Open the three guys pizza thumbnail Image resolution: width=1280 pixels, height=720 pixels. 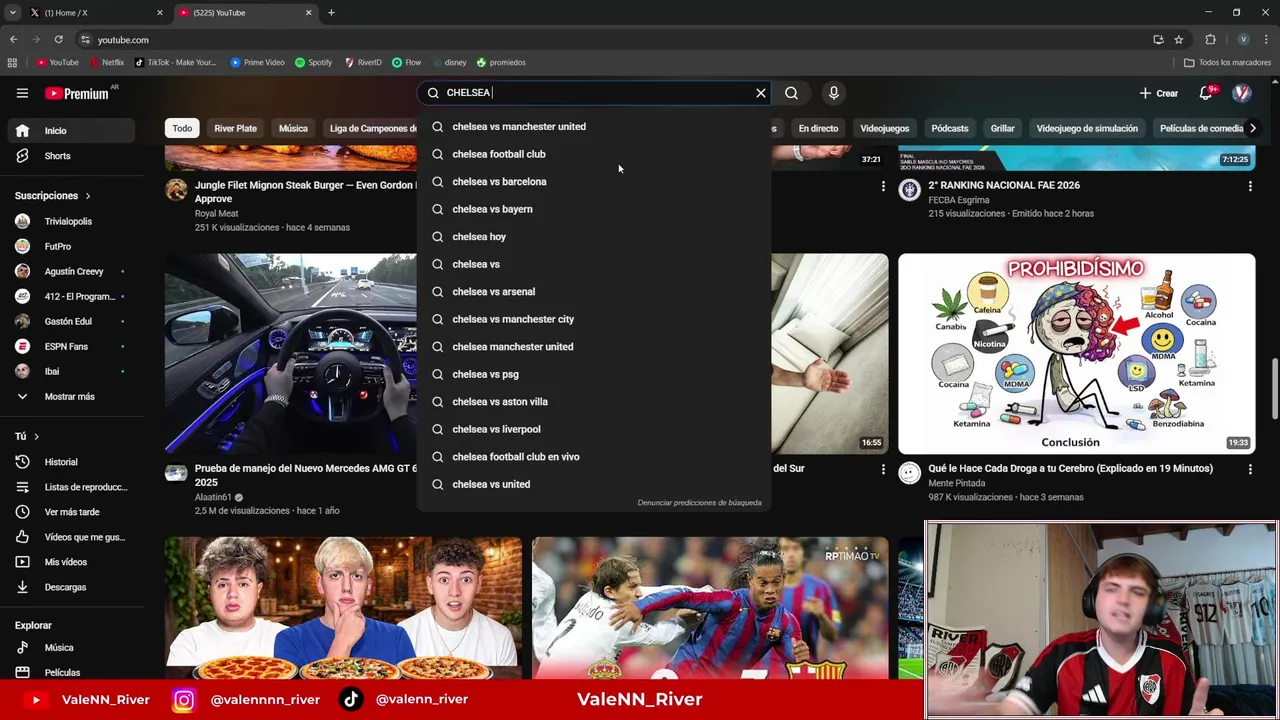point(343,608)
